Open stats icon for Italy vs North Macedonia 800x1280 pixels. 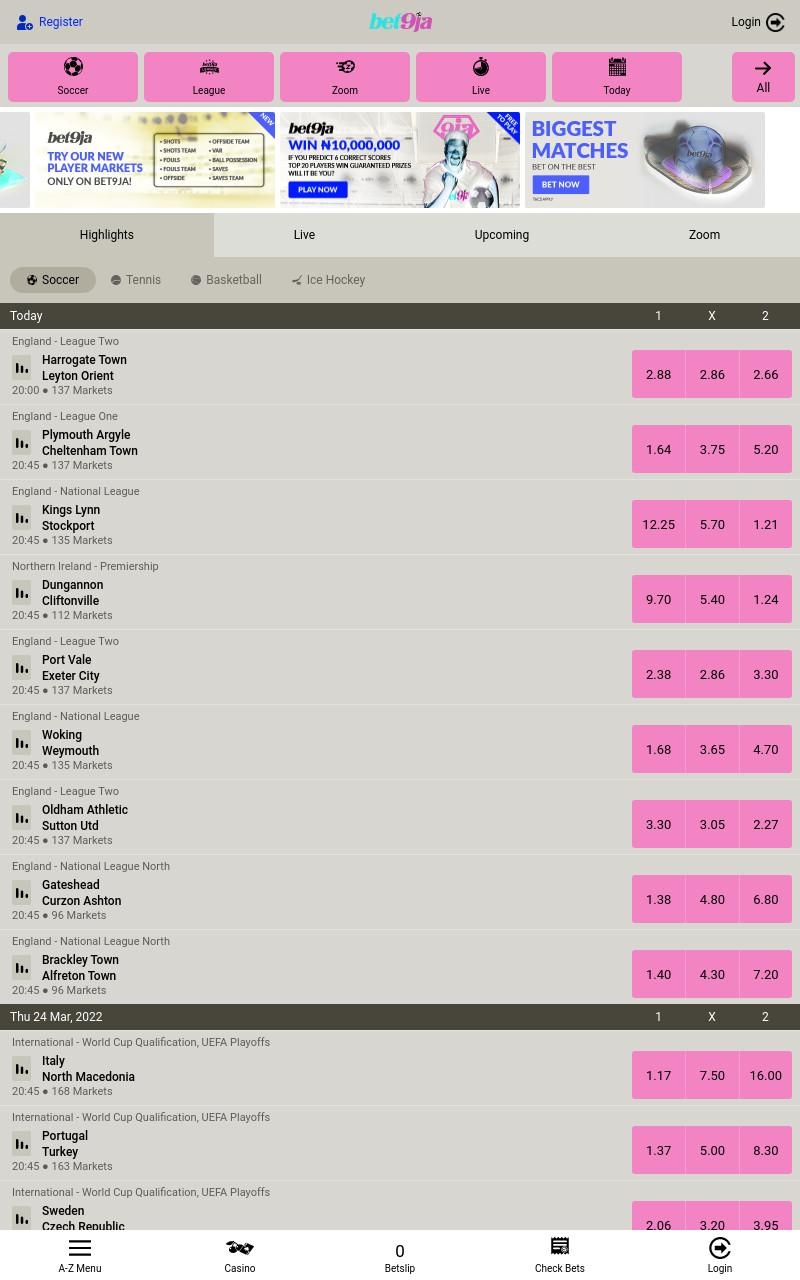(x=21, y=1068)
